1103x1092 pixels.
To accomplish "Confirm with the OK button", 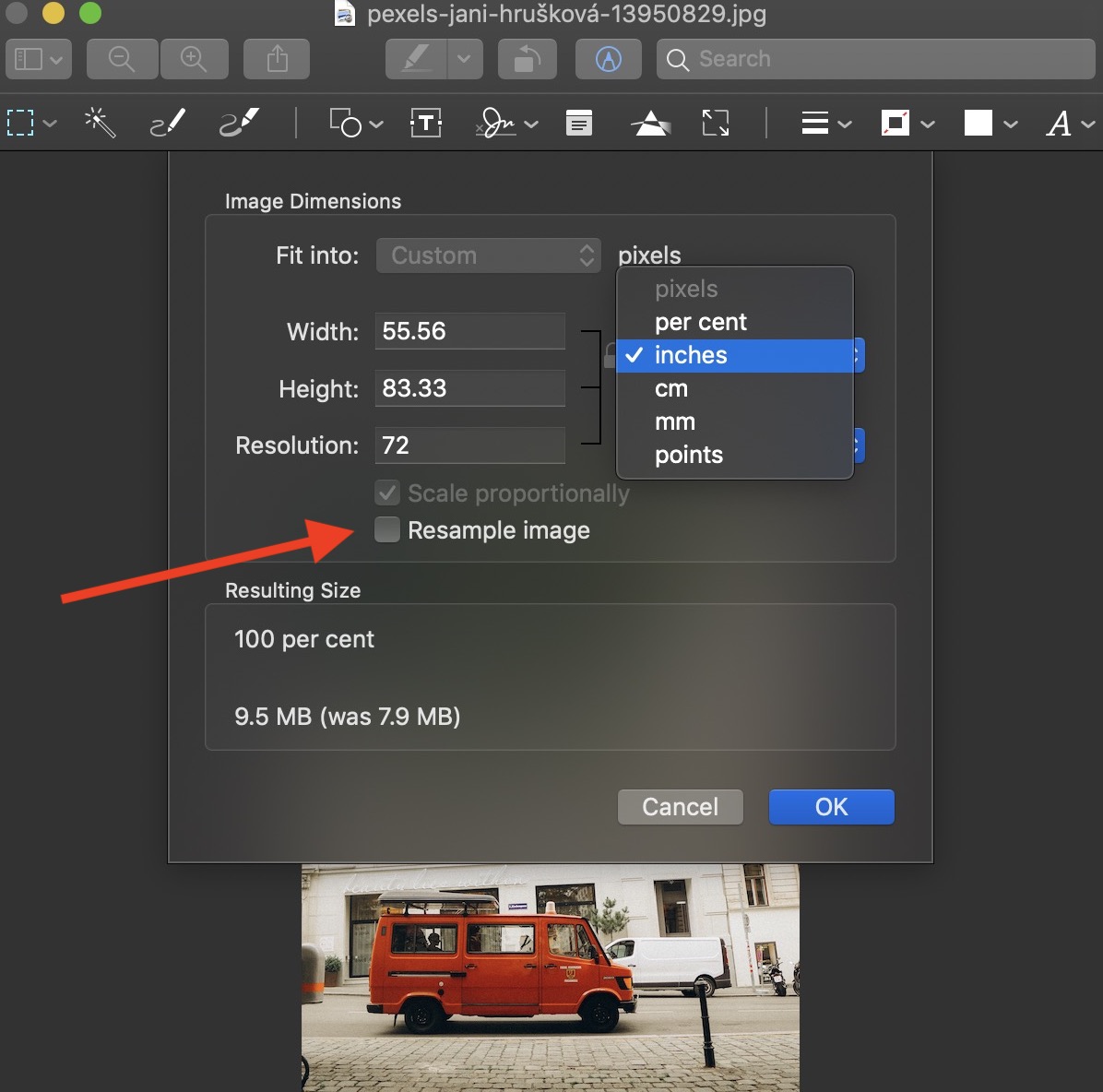I will [832, 807].
